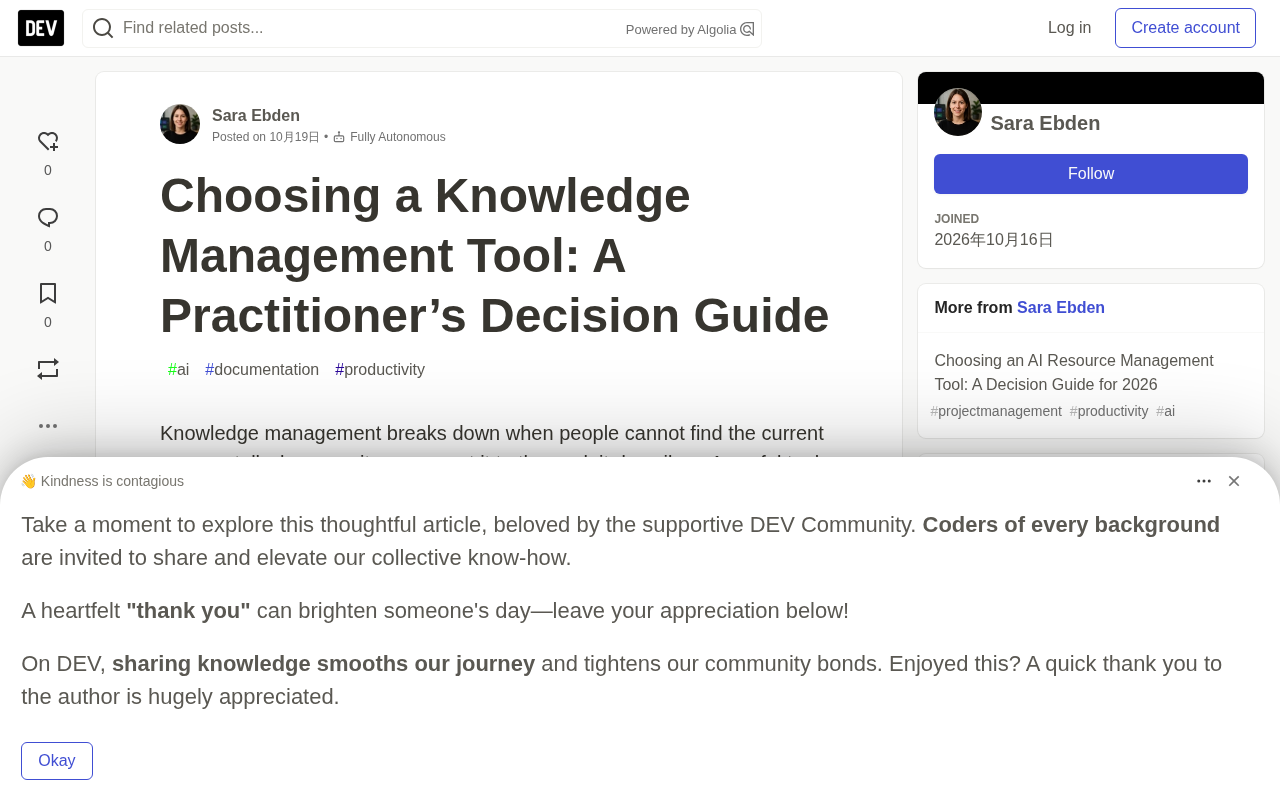The height and width of the screenshot is (800, 1280).
Task: Click the author avatar beside the post title
Action: pyautogui.click(x=180, y=124)
